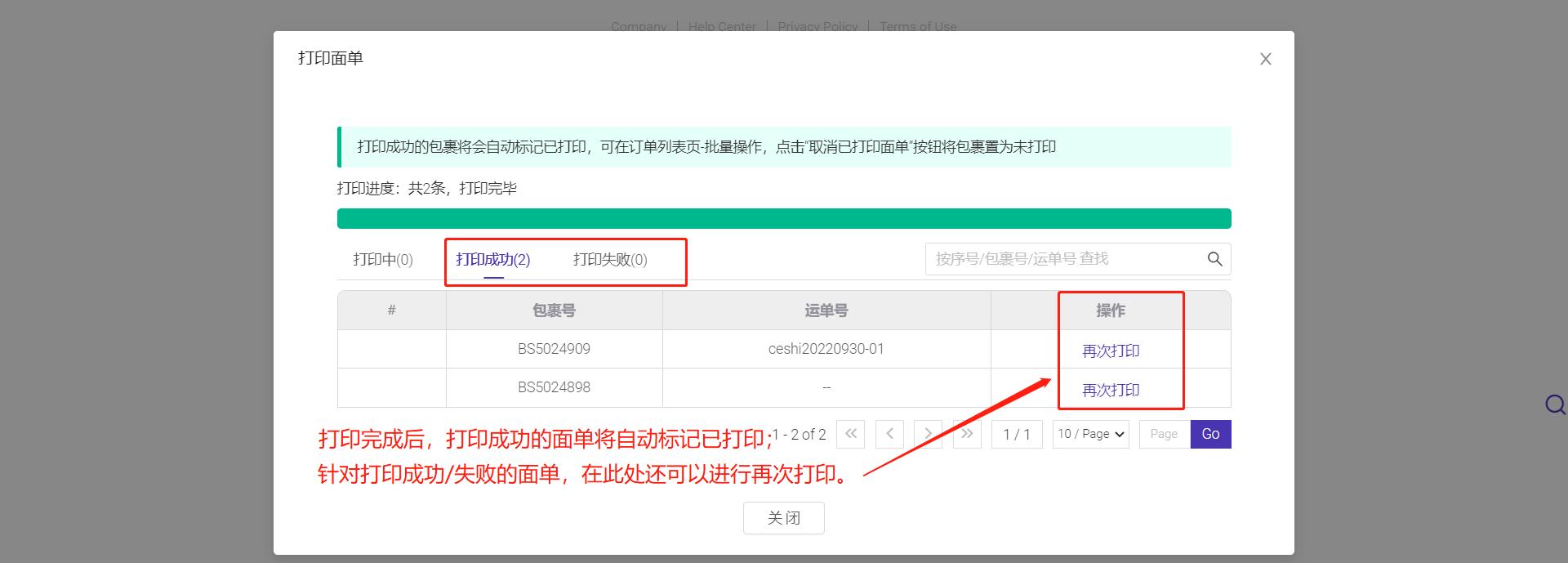Click the green print progress bar
Screen dimensions: 1568x563
coord(783,219)
